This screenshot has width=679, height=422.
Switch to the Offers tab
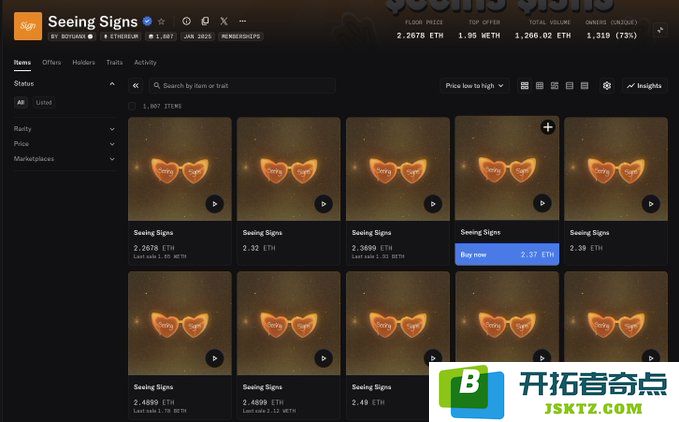pyautogui.click(x=52, y=63)
